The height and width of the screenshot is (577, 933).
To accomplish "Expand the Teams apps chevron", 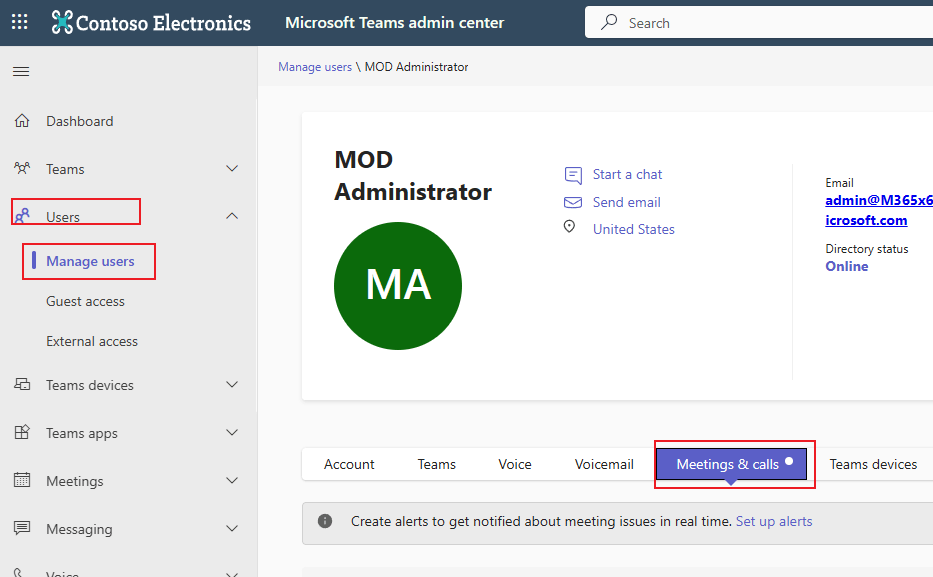I will point(232,433).
